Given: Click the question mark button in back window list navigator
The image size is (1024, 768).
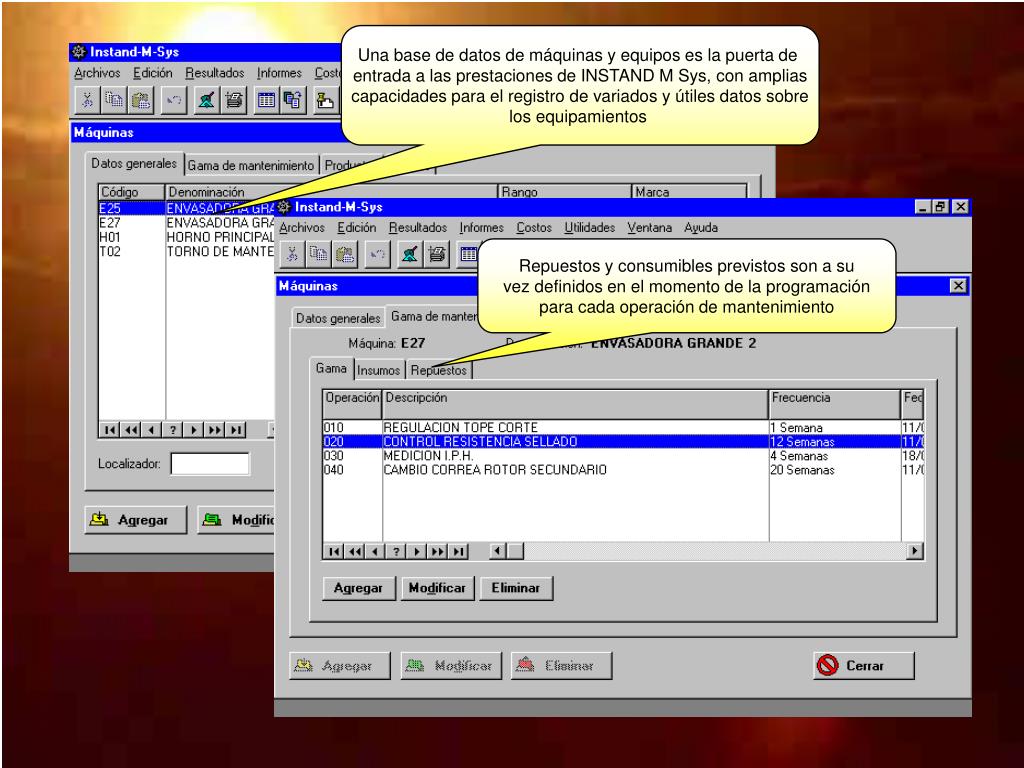Looking at the screenshot, I should pos(172,430).
